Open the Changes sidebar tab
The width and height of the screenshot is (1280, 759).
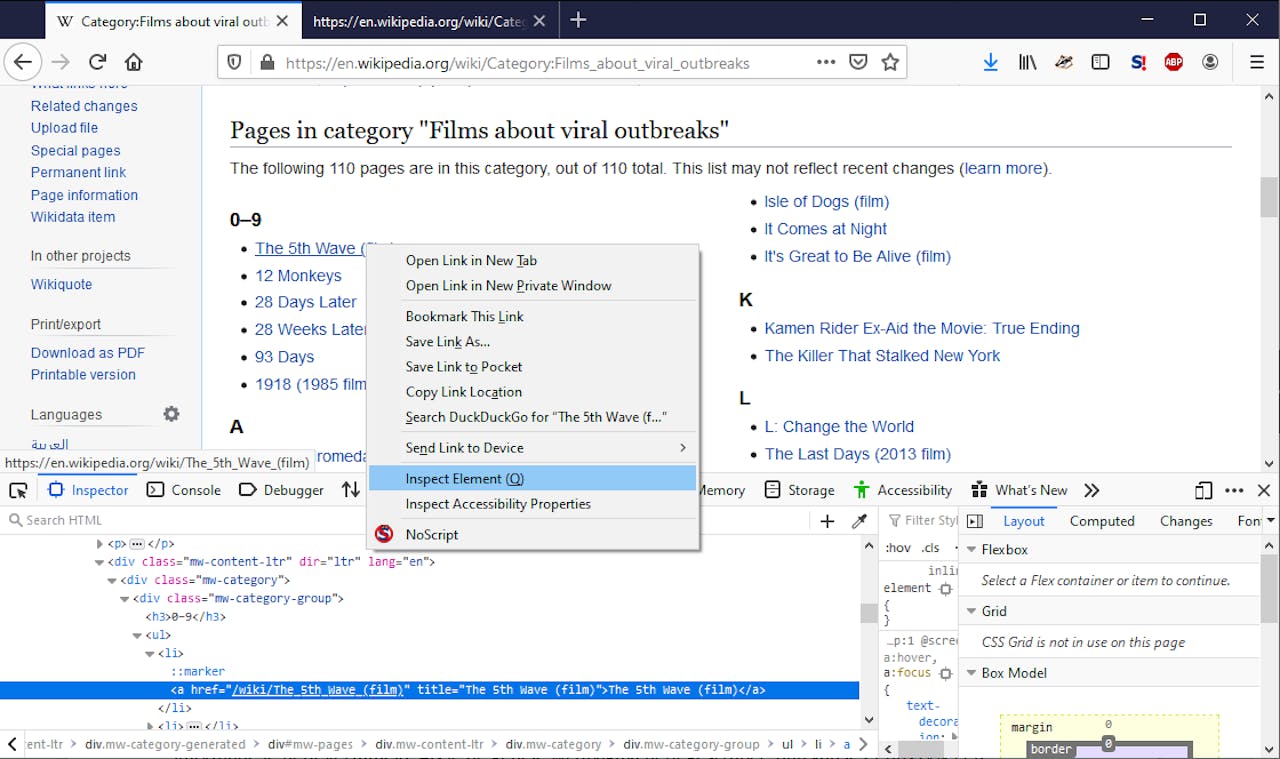tap(1186, 521)
